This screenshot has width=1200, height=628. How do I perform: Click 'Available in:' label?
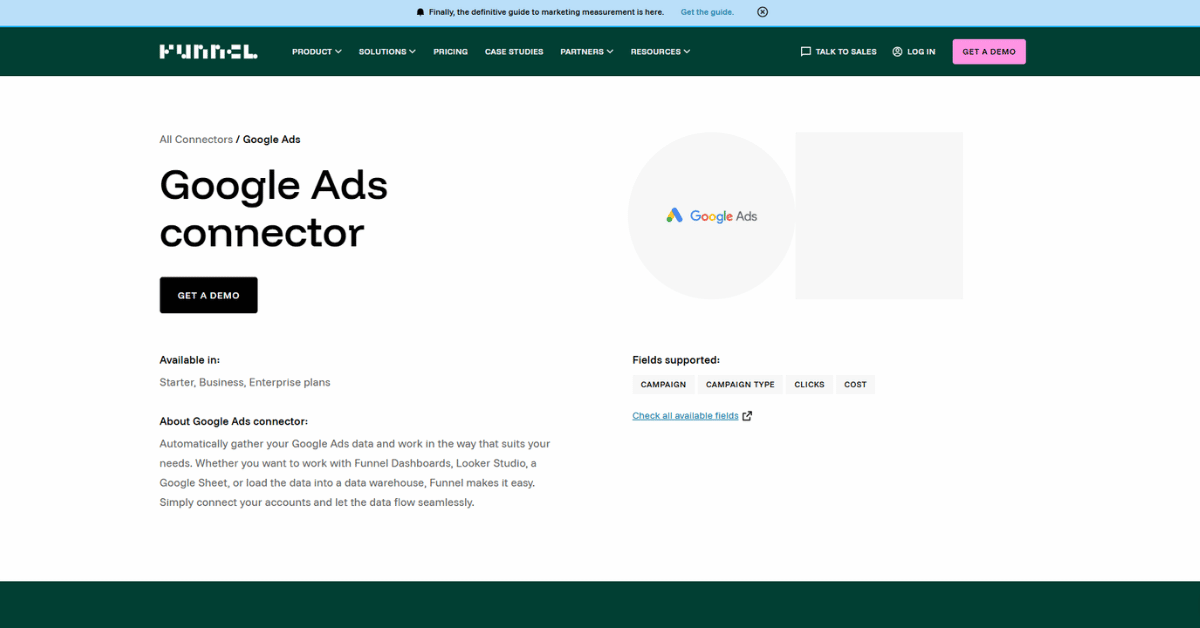pos(190,360)
